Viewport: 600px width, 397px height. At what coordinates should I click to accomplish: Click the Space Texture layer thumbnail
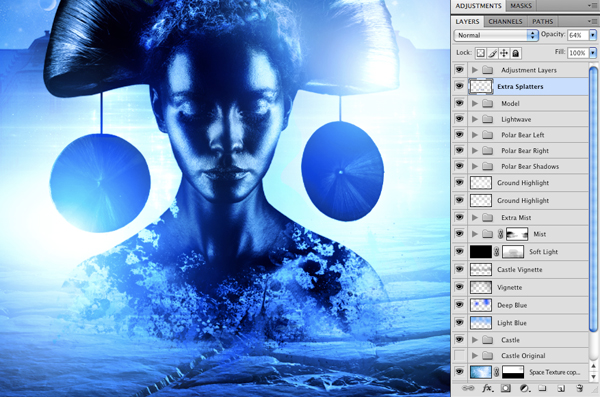tap(481, 372)
